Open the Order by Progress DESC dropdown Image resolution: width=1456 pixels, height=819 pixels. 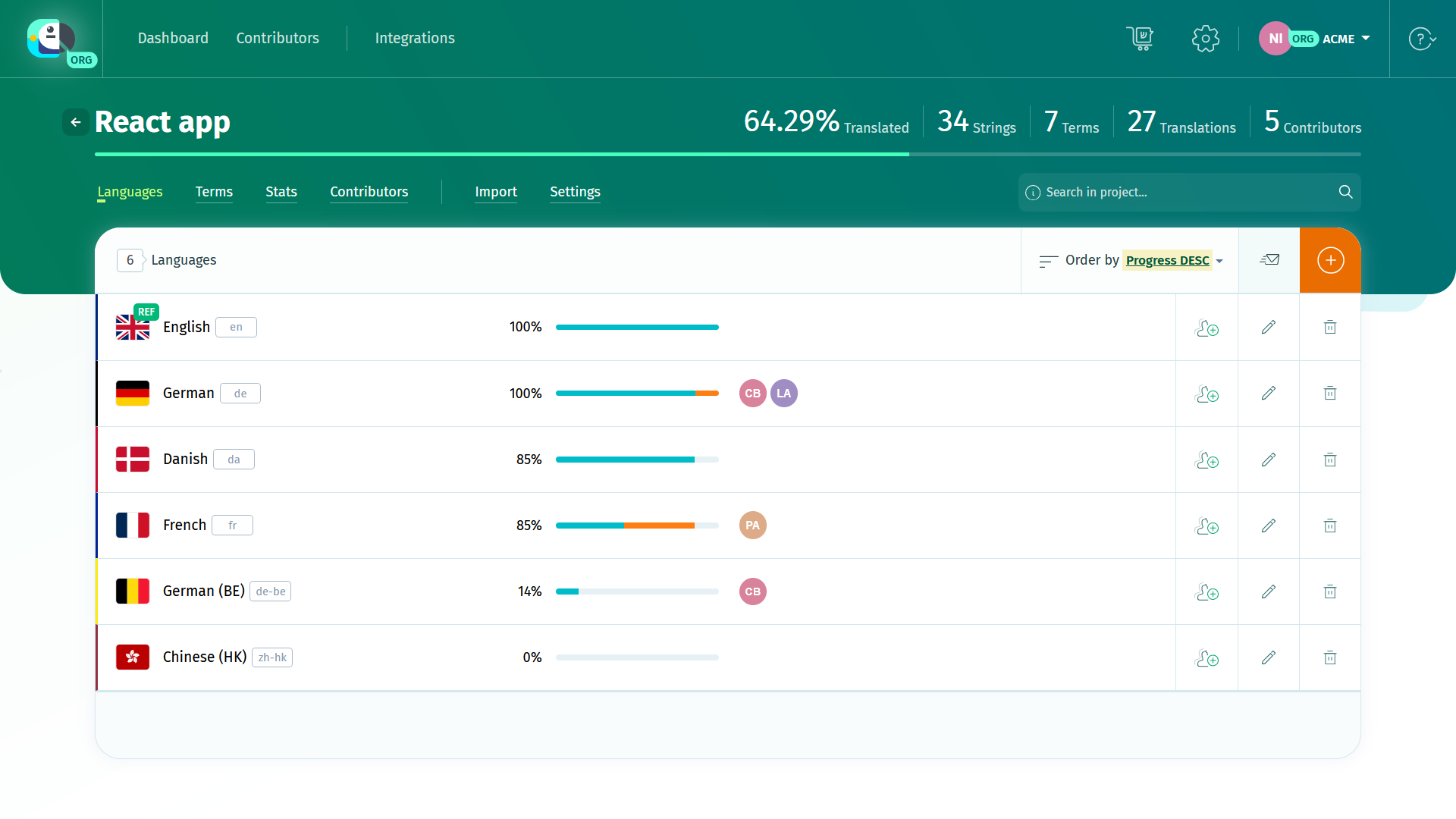1174,260
